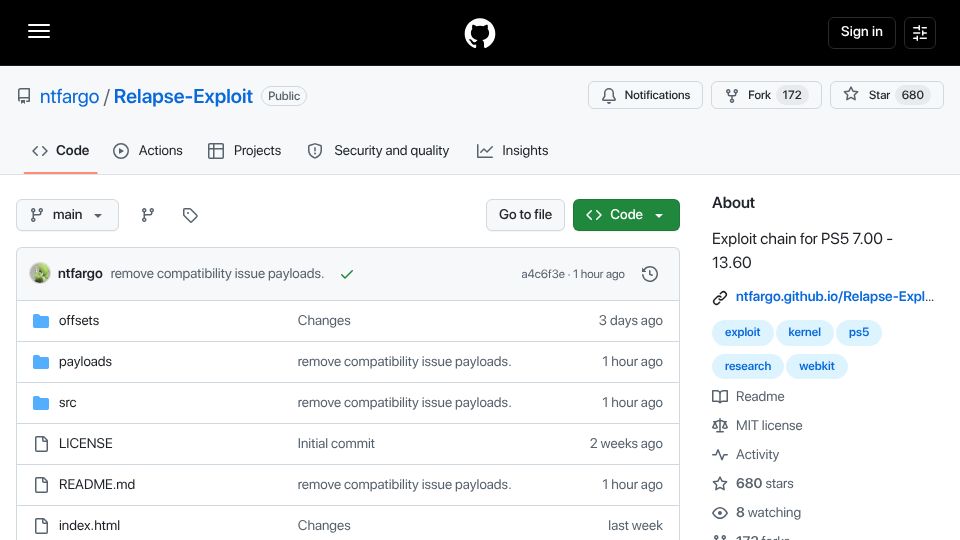The height and width of the screenshot is (540, 960).
Task: Select the research topic tag
Action: click(748, 366)
